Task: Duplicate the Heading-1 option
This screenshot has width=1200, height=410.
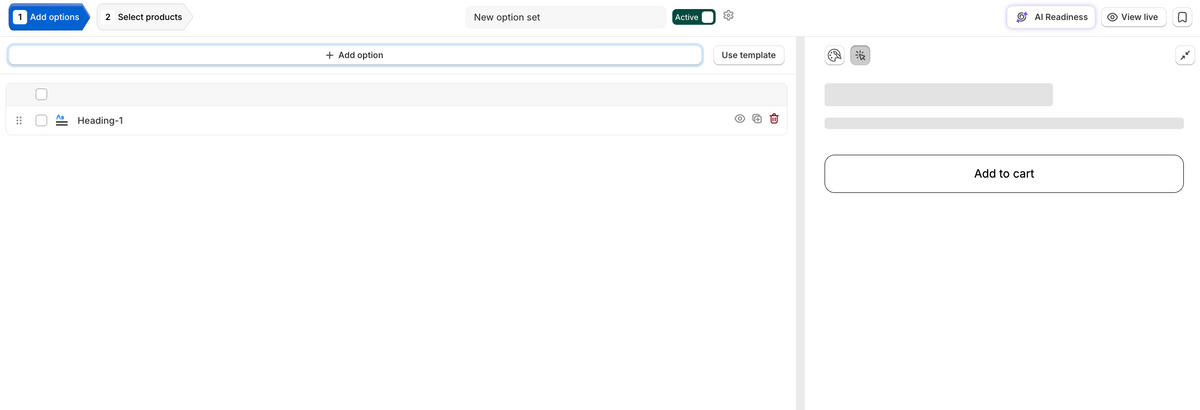Action: click(x=757, y=119)
